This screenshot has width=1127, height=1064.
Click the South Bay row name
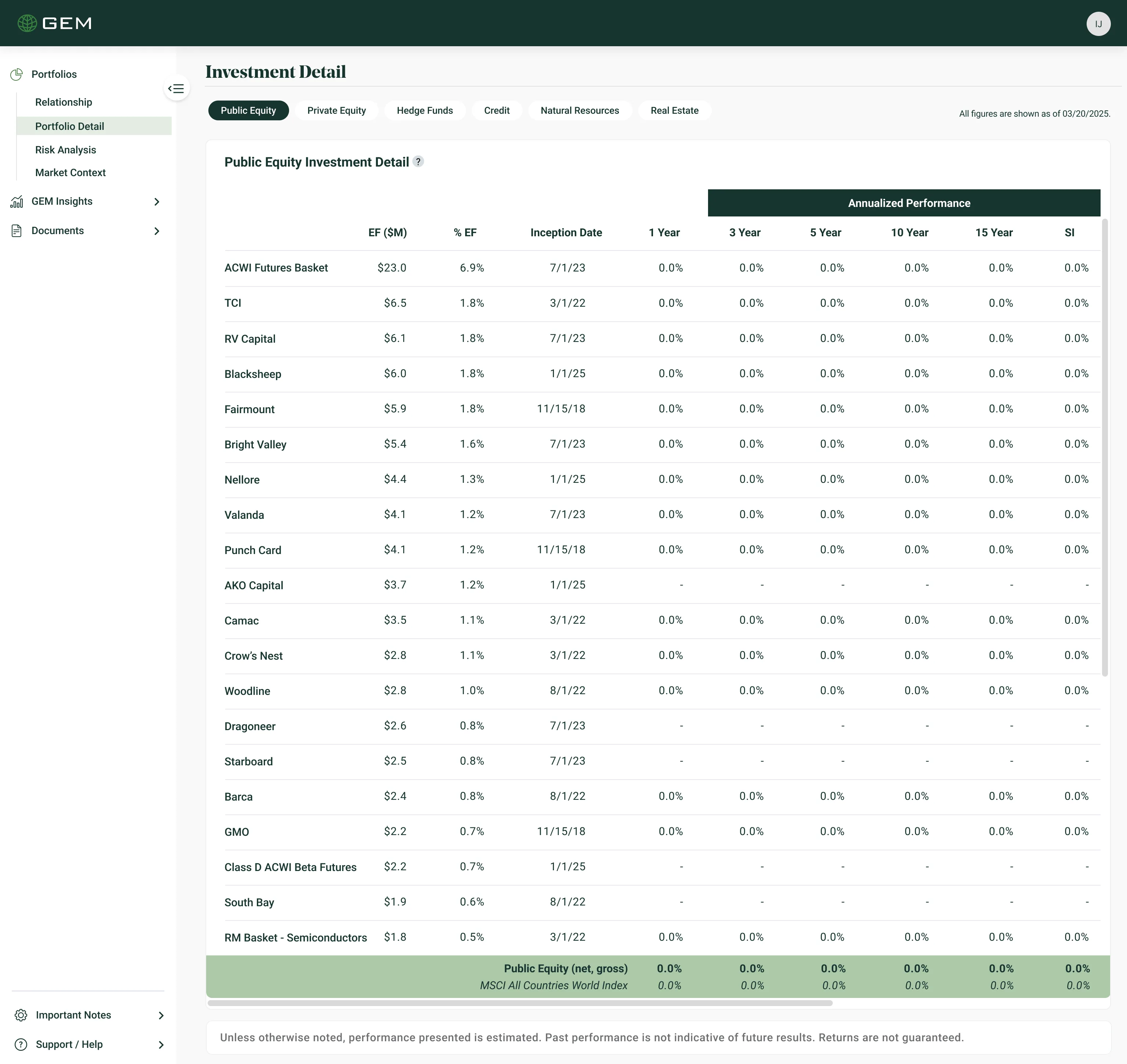(x=249, y=902)
